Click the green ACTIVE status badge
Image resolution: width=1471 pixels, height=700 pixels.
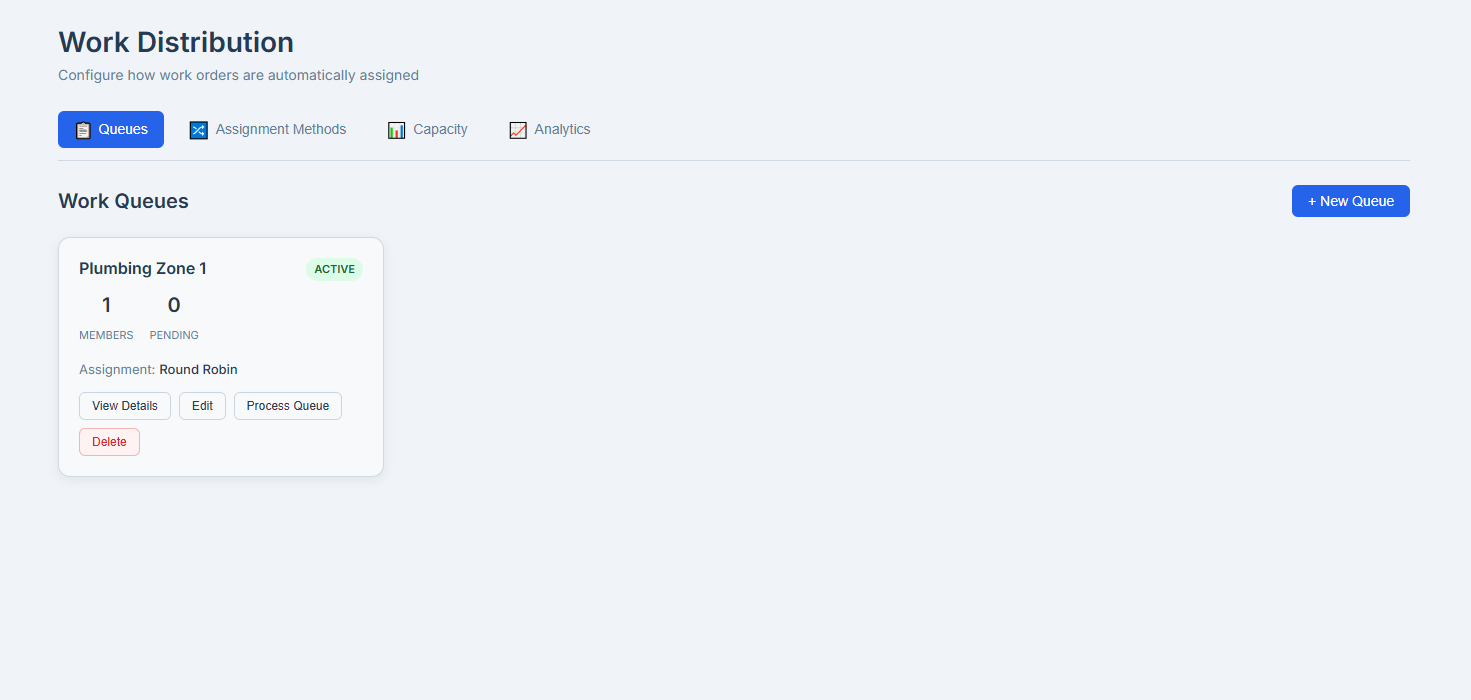334,269
